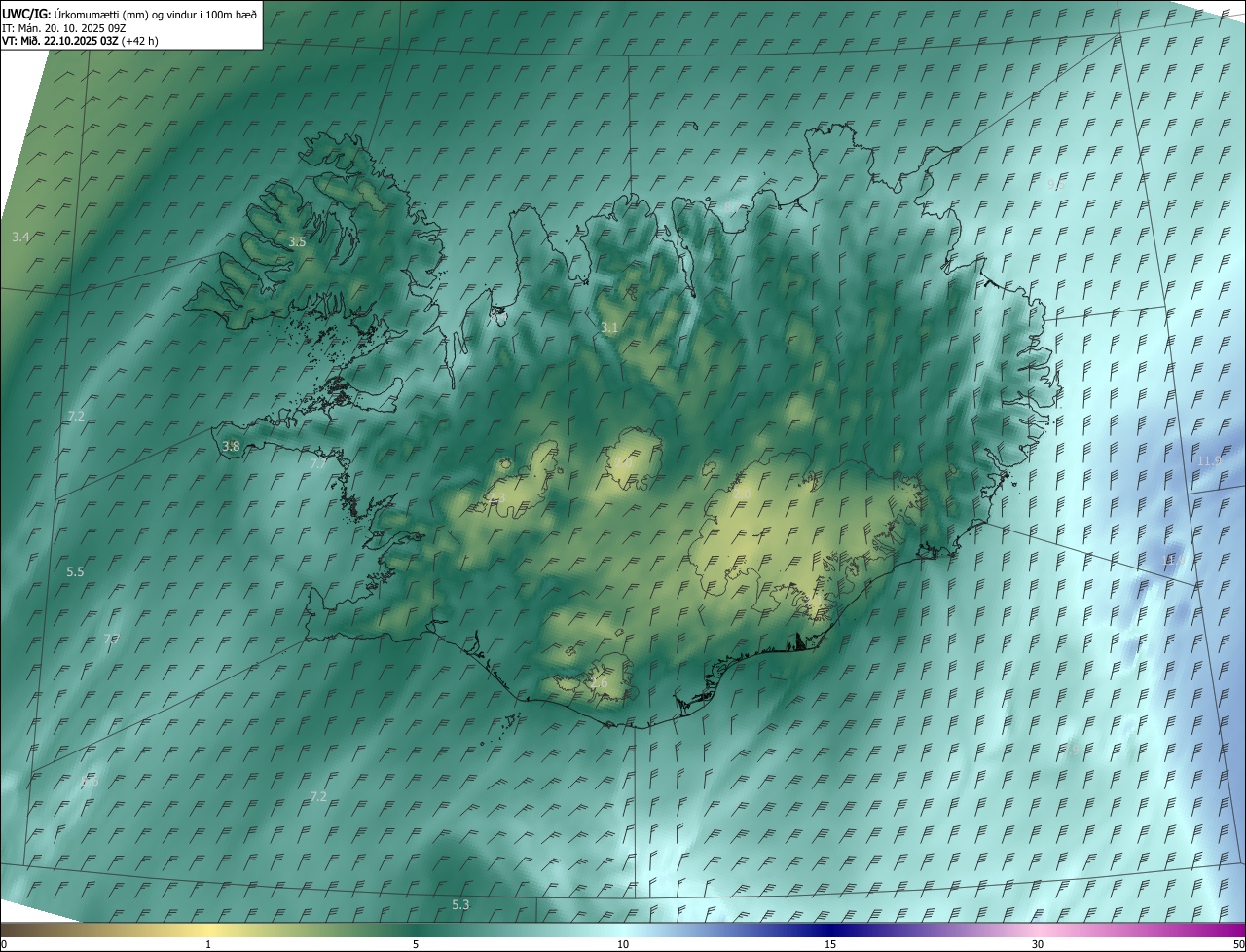
Task: Click the '2.6' value on the southern glacier
Action: point(599,683)
